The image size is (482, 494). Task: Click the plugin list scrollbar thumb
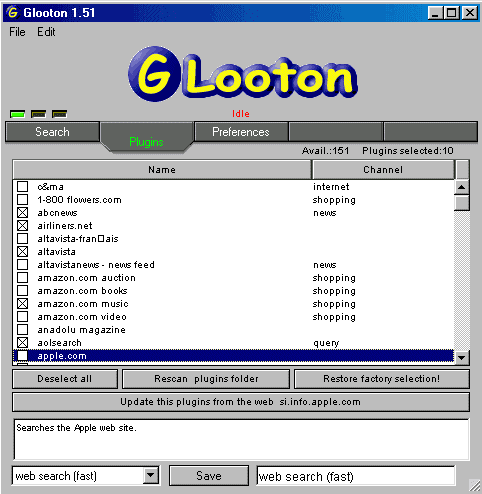462,203
